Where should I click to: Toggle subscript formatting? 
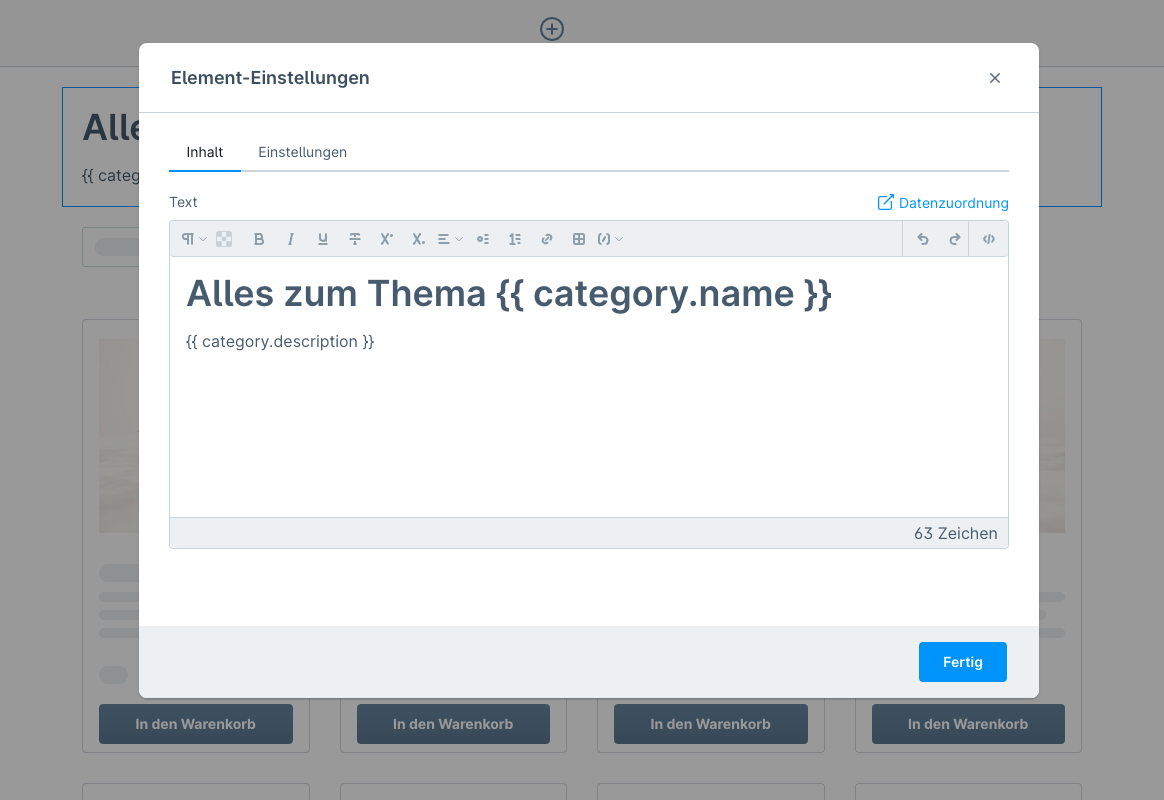[418, 239]
